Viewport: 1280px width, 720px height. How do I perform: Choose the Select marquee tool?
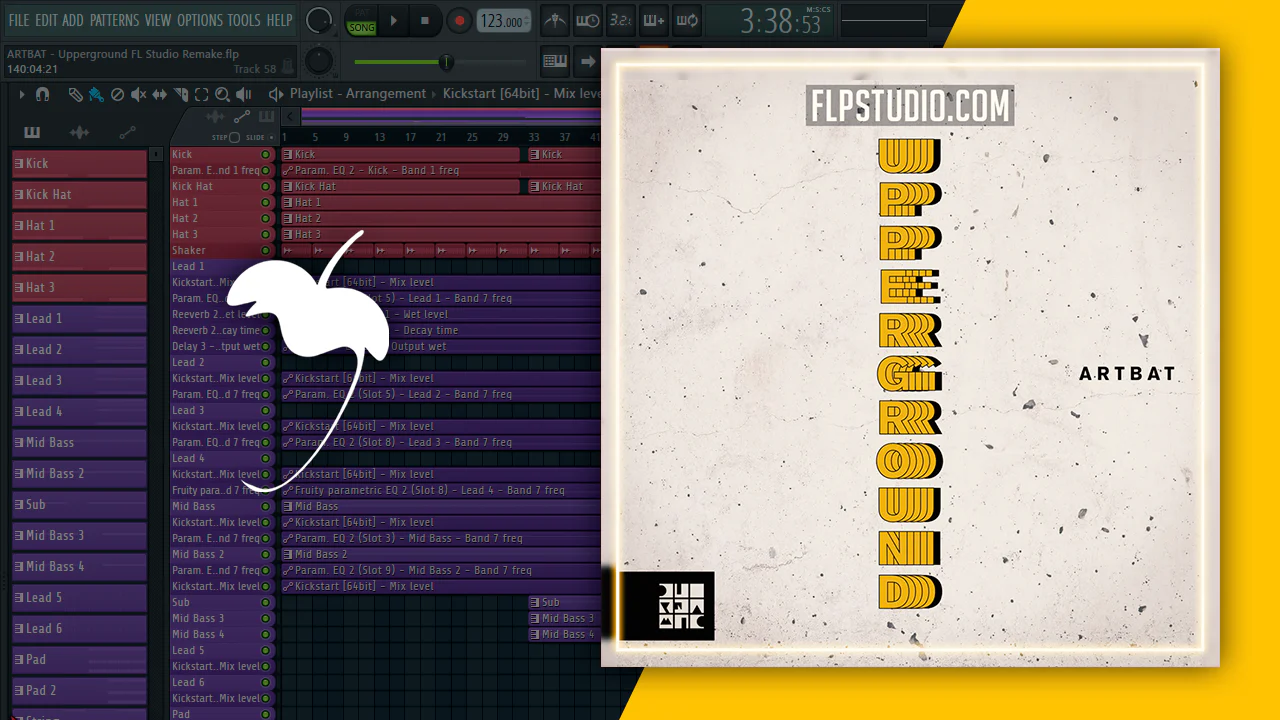pos(201,94)
